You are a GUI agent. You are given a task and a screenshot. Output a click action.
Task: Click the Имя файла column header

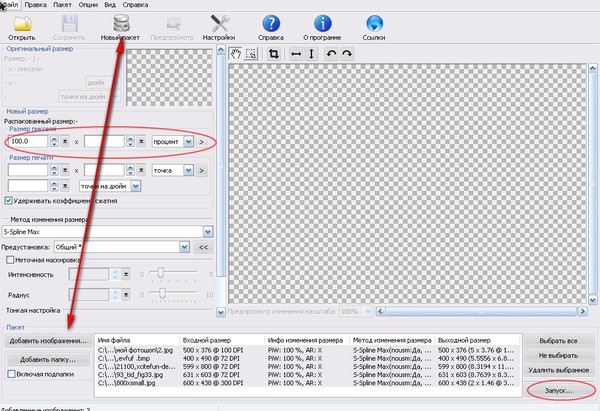pyautogui.click(x=137, y=340)
